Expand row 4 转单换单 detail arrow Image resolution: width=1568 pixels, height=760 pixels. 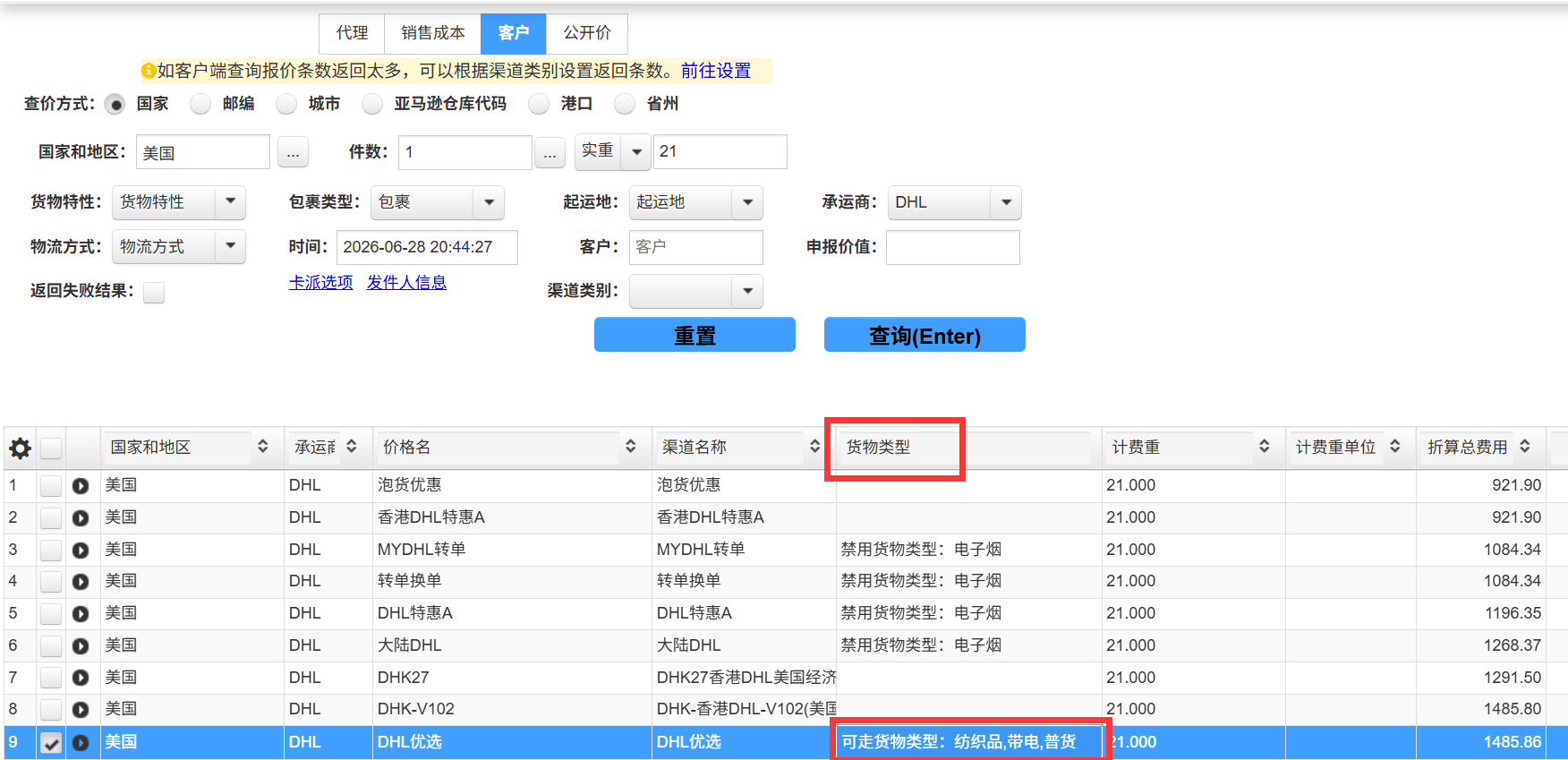pyautogui.click(x=81, y=581)
